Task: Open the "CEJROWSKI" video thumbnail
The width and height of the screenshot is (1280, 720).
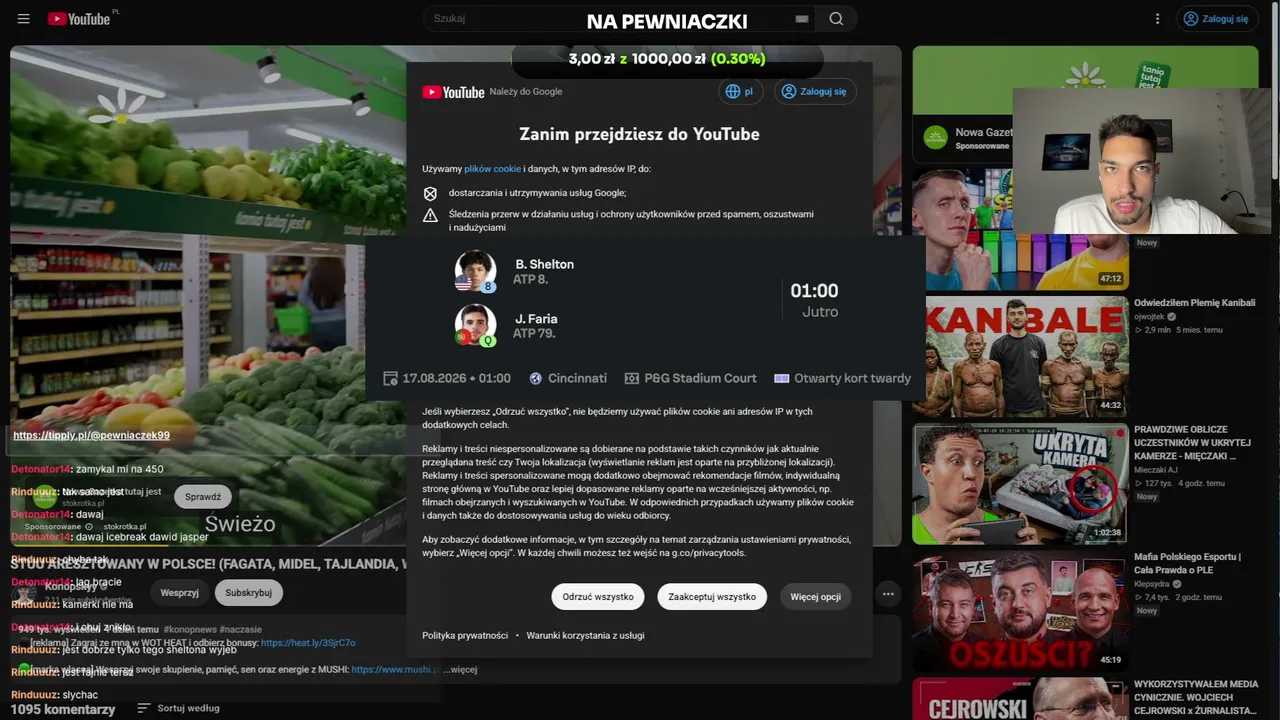Action: 1019,699
